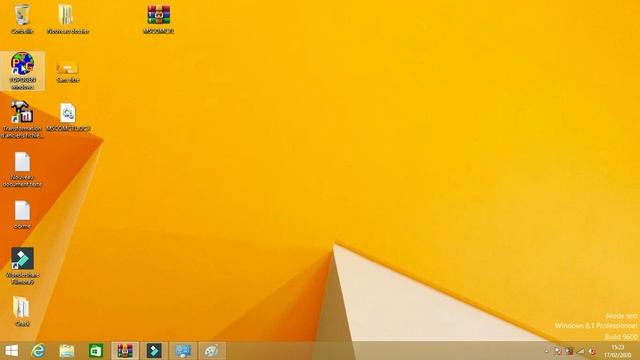Open the computer monitors taskbar app
Screen dimensions: 640x360
(x=183, y=351)
